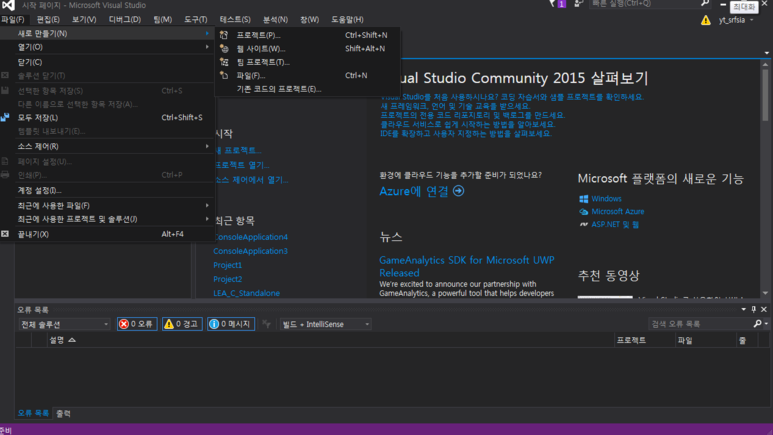Image resolution: width=773 pixels, height=435 pixels.
Task: Open the error list window options arrow
Action: (743, 309)
